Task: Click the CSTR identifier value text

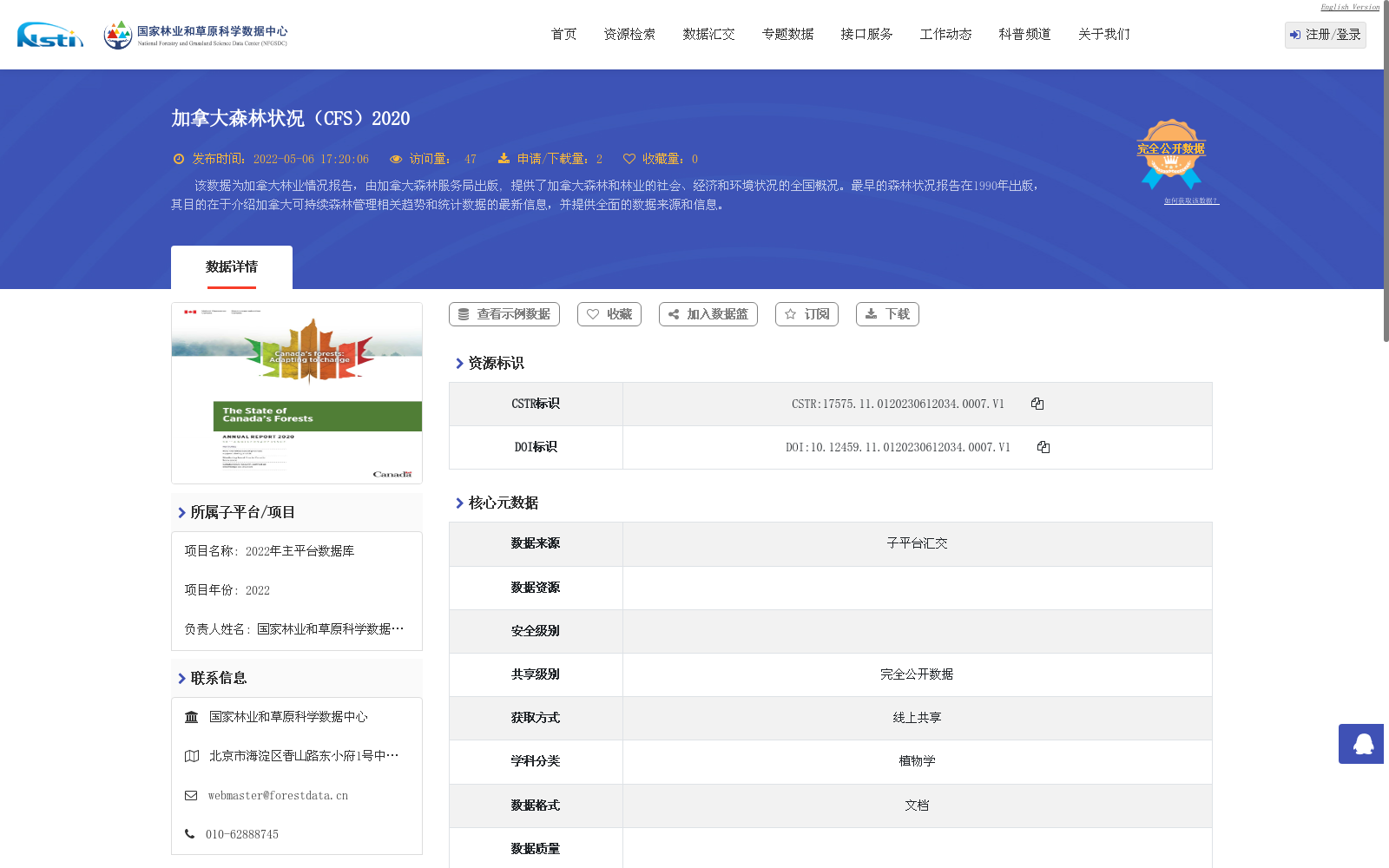Action: pyautogui.click(x=898, y=404)
